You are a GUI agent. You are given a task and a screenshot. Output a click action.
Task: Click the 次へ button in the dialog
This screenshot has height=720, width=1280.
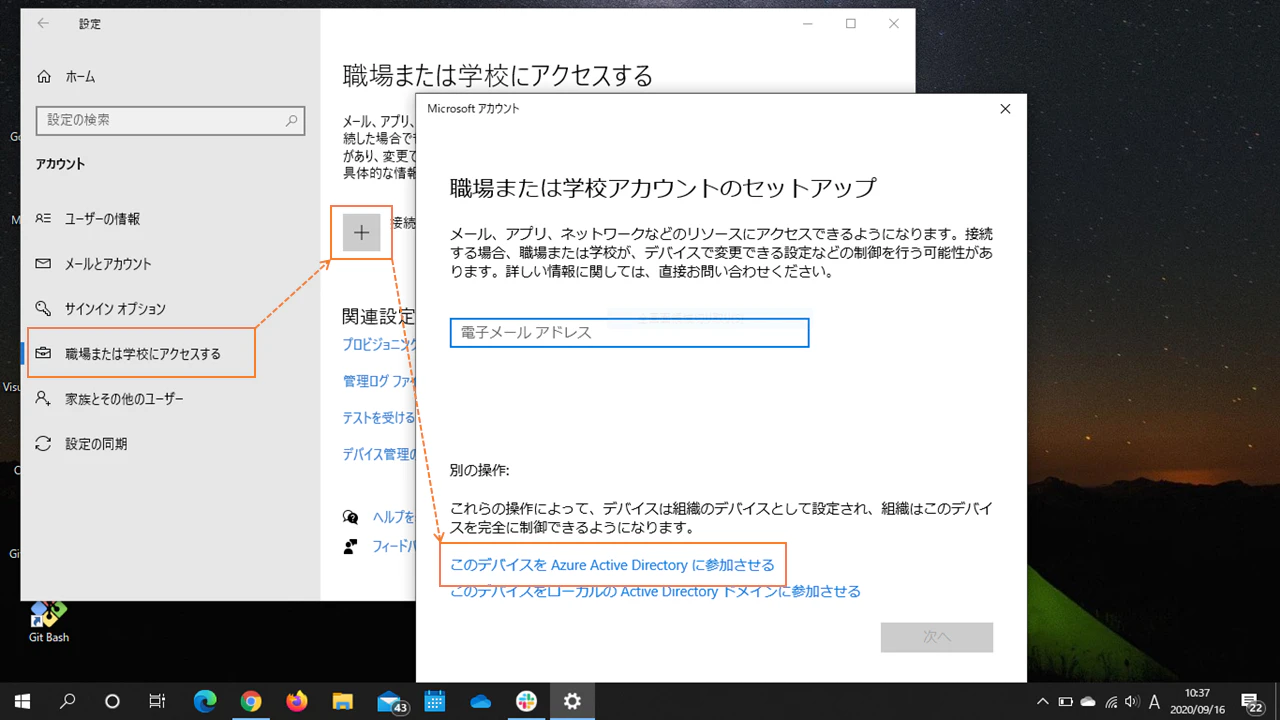(937, 637)
